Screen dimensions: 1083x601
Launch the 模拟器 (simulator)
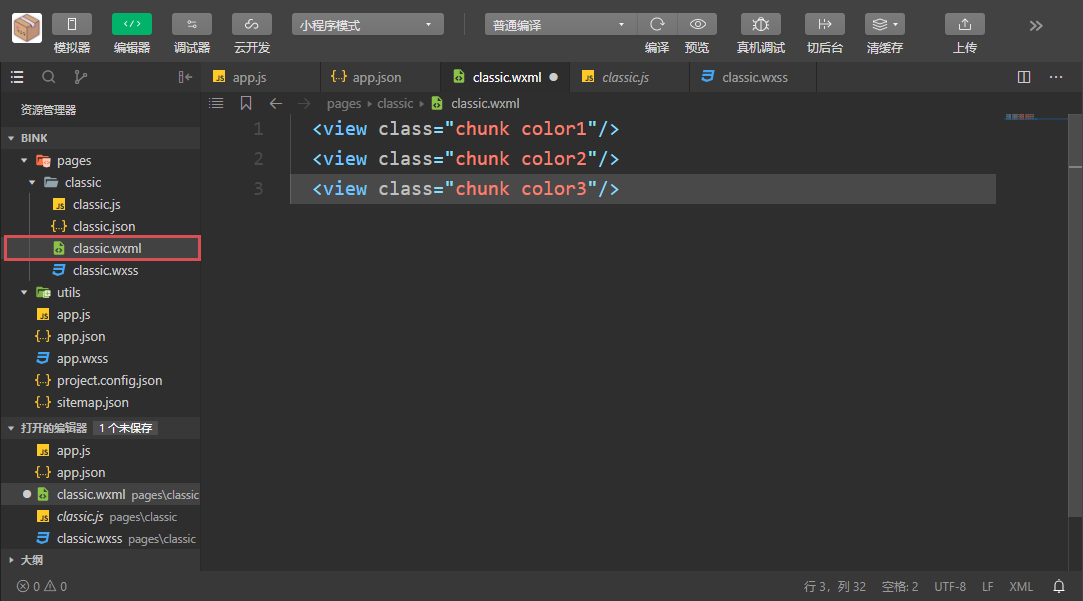pyautogui.click(x=70, y=28)
